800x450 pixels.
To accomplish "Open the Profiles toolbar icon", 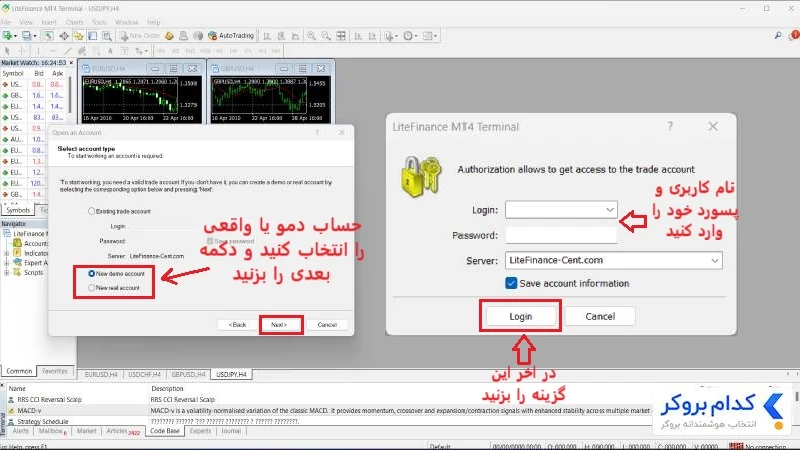I will pyautogui.click(x=29, y=36).
